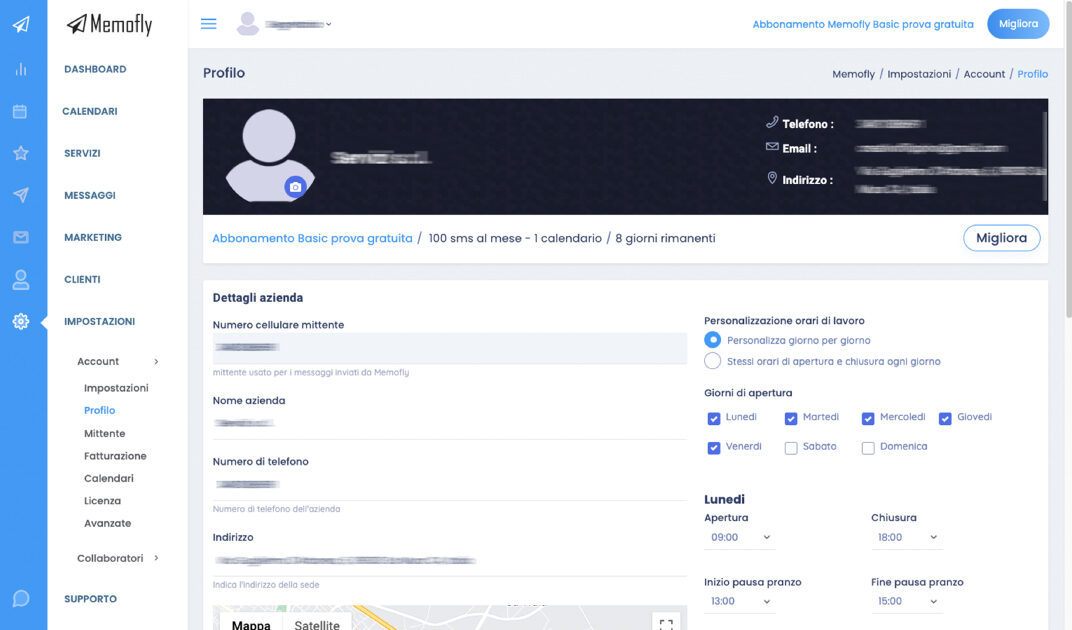The height and width of the screenshot is (630, 1072).
Task: Open the calendar icon in left rail
Action: [20, 111]
